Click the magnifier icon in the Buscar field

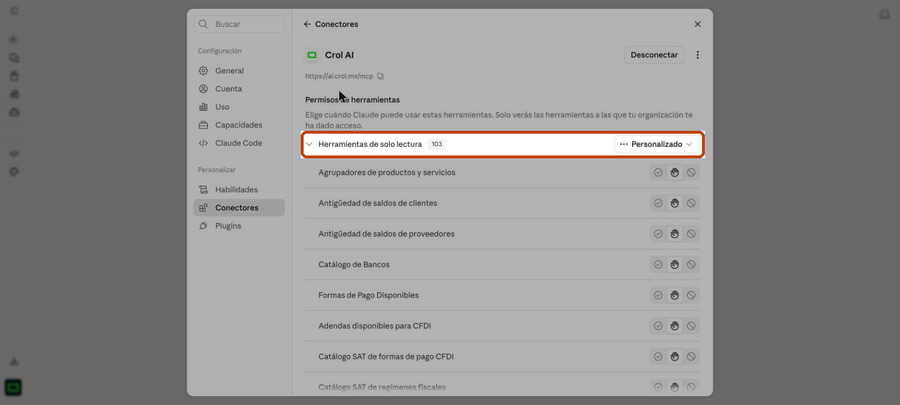[x=203, y=24]
